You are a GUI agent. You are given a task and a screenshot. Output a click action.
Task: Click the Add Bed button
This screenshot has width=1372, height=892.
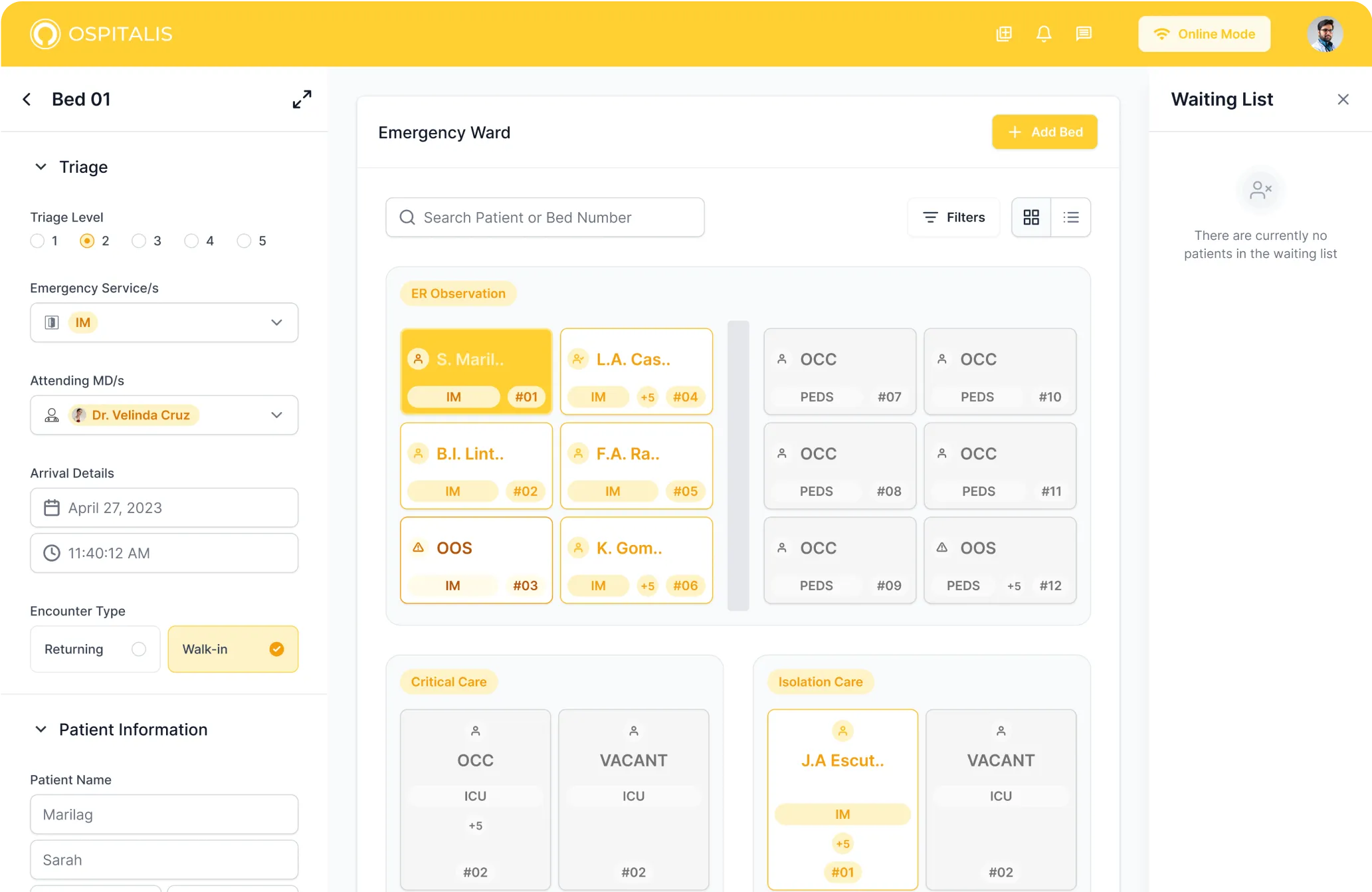(1044, 132)
